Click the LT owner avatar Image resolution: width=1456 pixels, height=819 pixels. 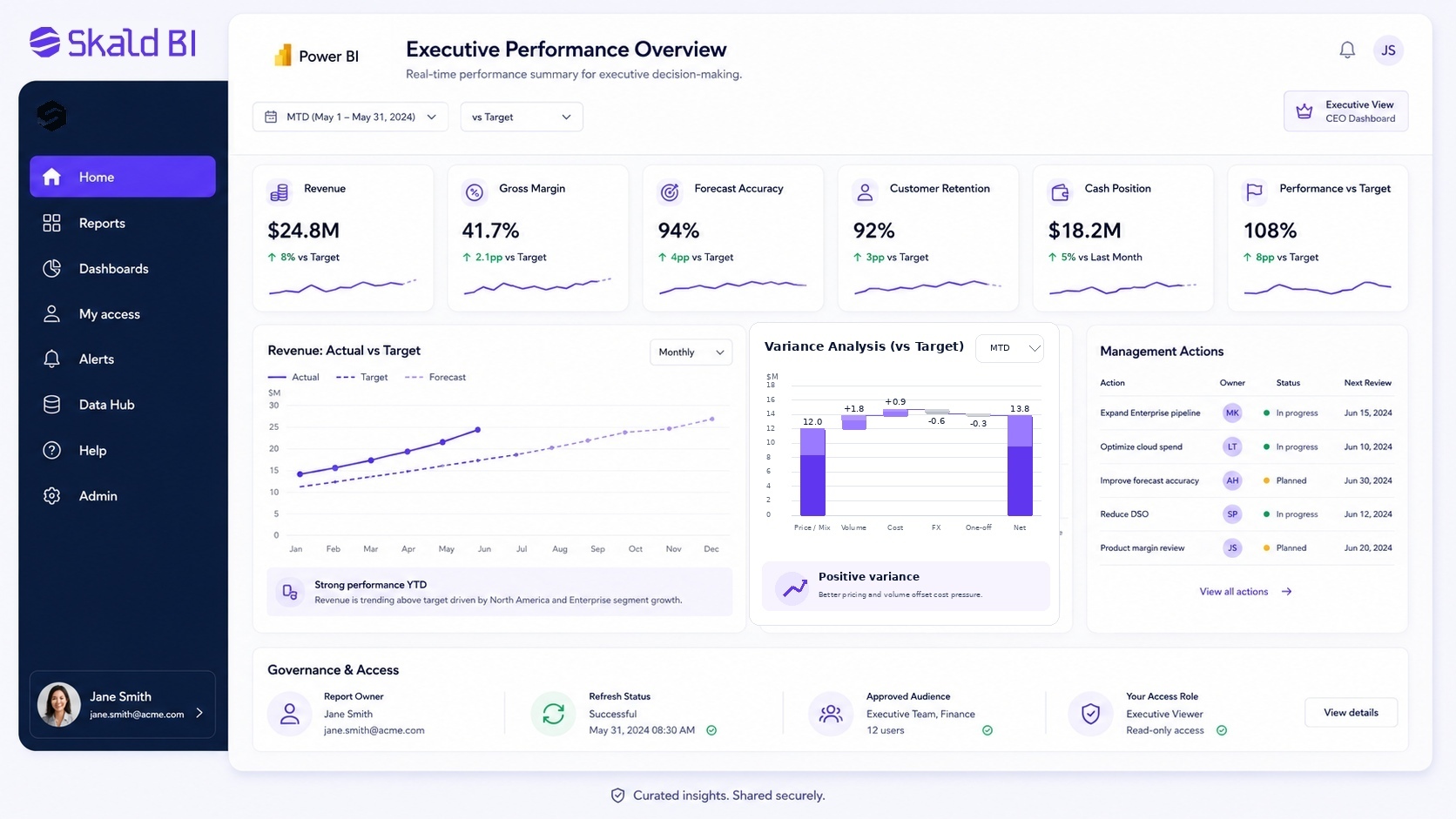1232,446
